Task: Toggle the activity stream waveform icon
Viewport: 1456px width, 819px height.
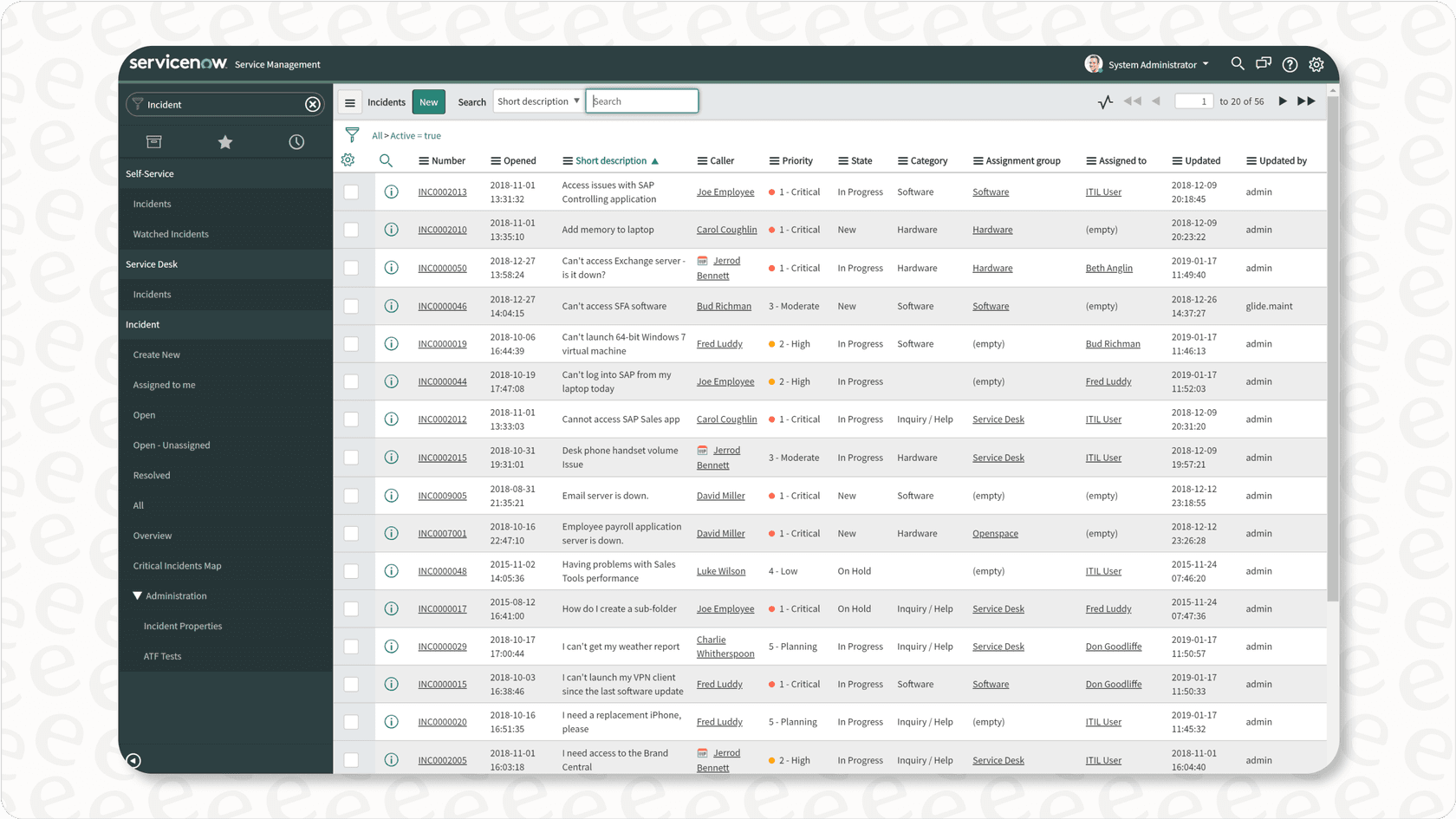Action: point(1104,101)
